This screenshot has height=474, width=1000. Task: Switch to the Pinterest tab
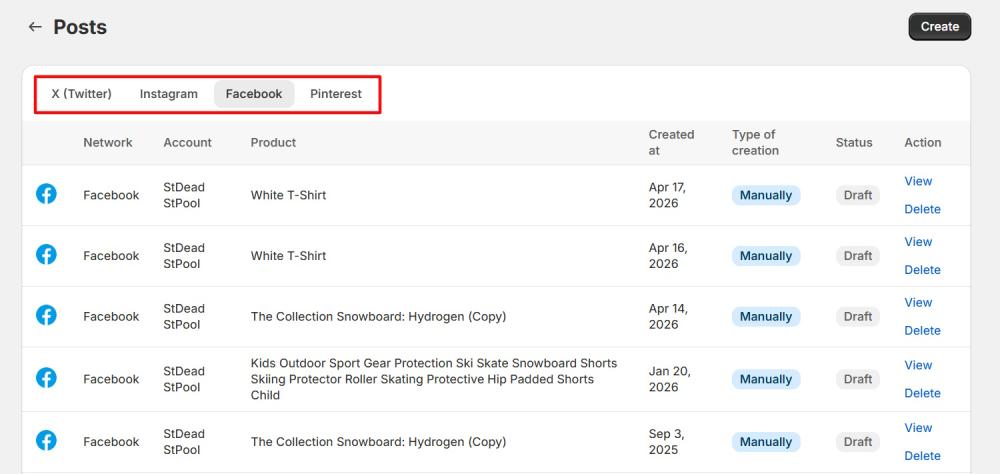coord(335,94)
